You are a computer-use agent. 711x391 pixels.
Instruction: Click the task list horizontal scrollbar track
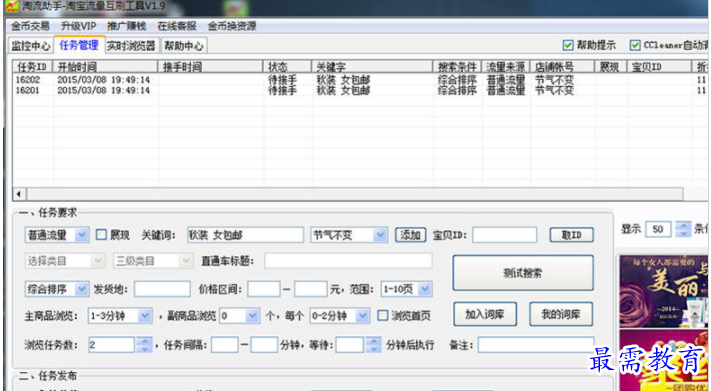(355, 194)
